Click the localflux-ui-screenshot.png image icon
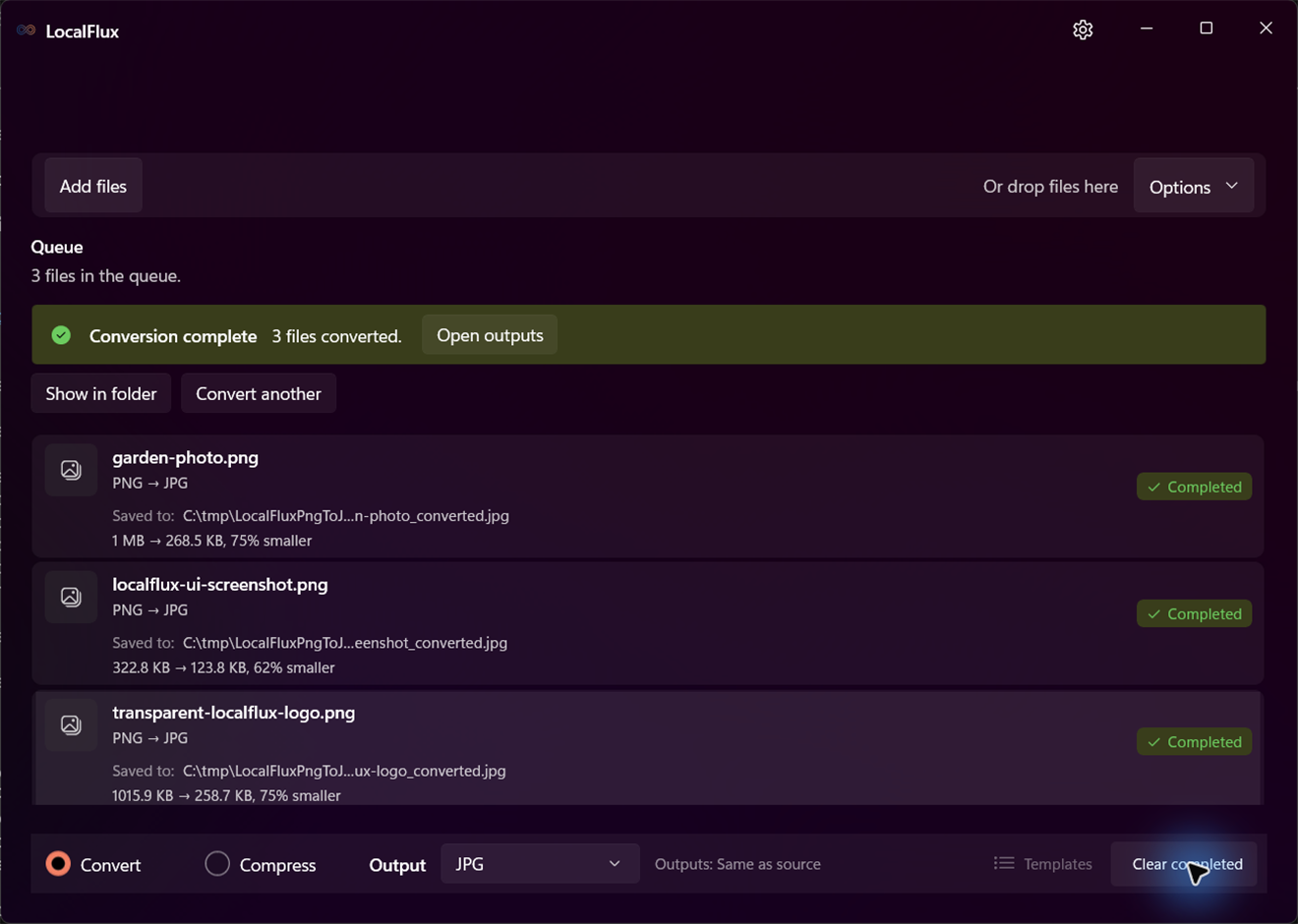 tap(71, 597)
